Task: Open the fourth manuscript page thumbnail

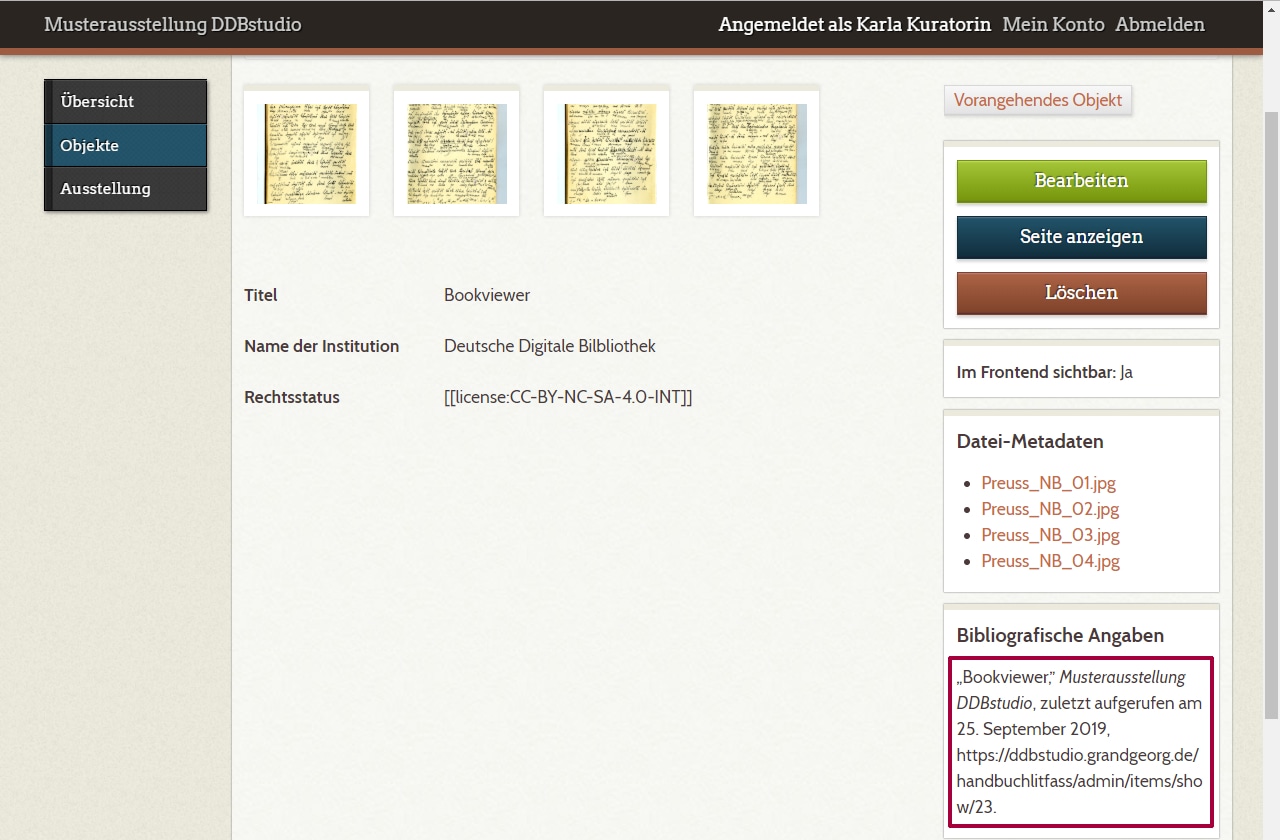Action: click(x=756, y=153)
